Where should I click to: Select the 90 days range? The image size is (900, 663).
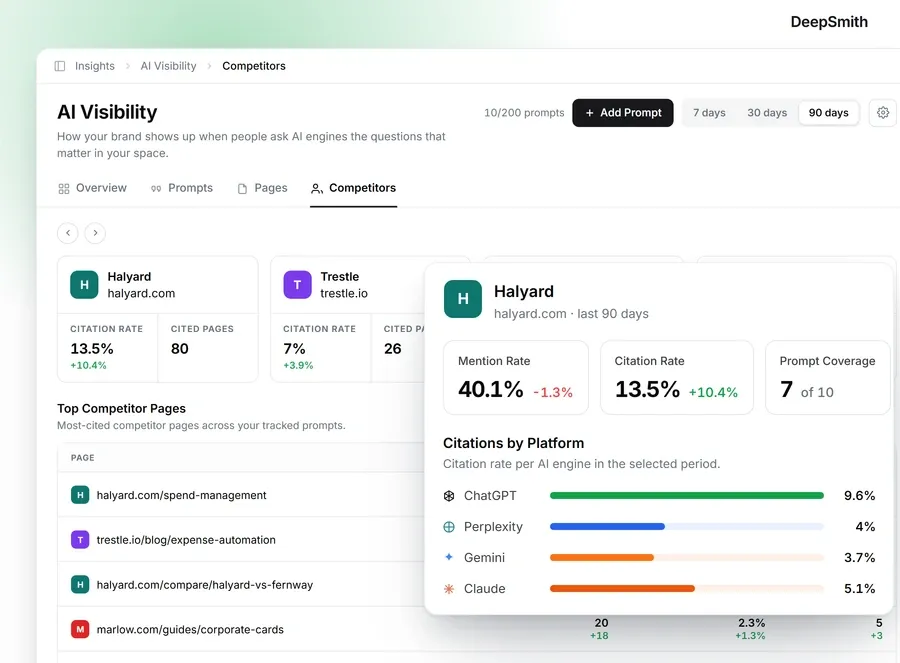coord(828,113)
